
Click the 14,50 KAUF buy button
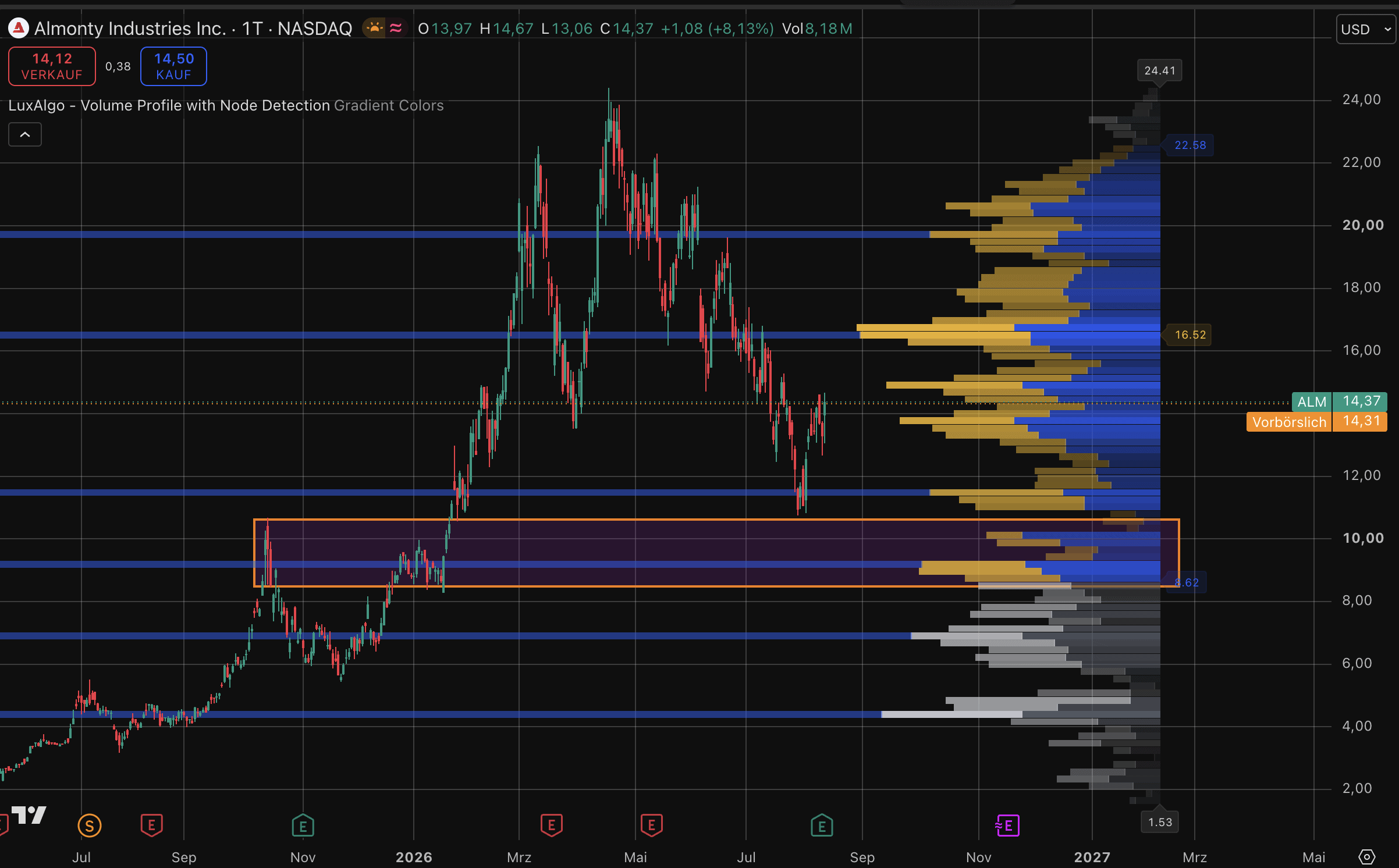click(x=173, y=66)
